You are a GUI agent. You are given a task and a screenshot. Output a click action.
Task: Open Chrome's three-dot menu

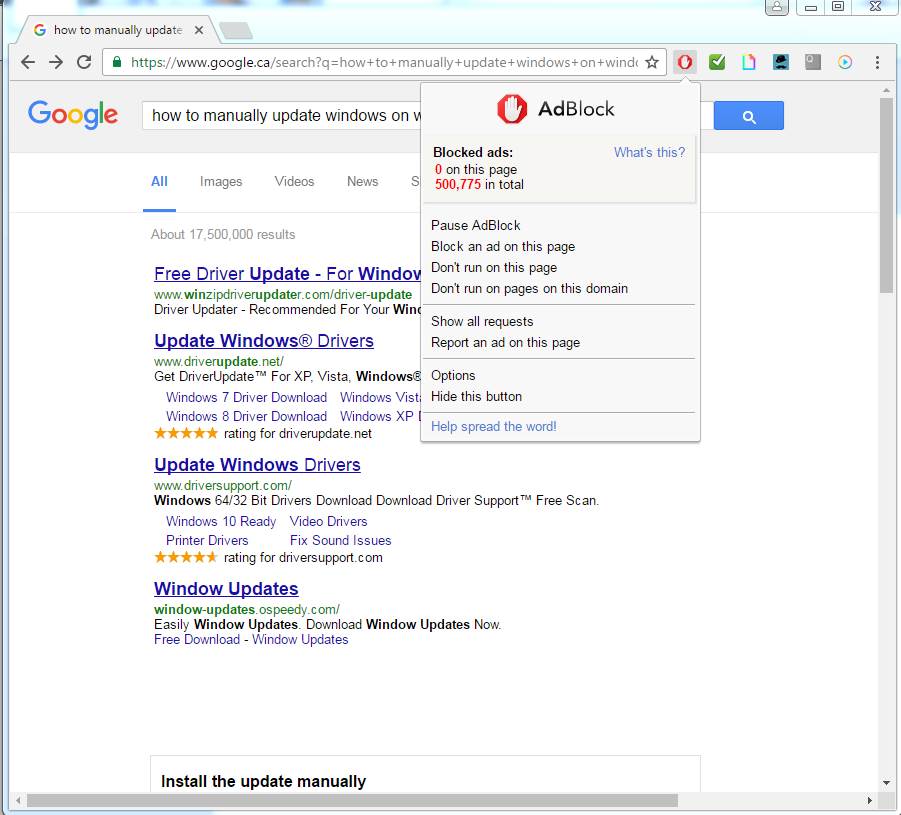(877, 62)
